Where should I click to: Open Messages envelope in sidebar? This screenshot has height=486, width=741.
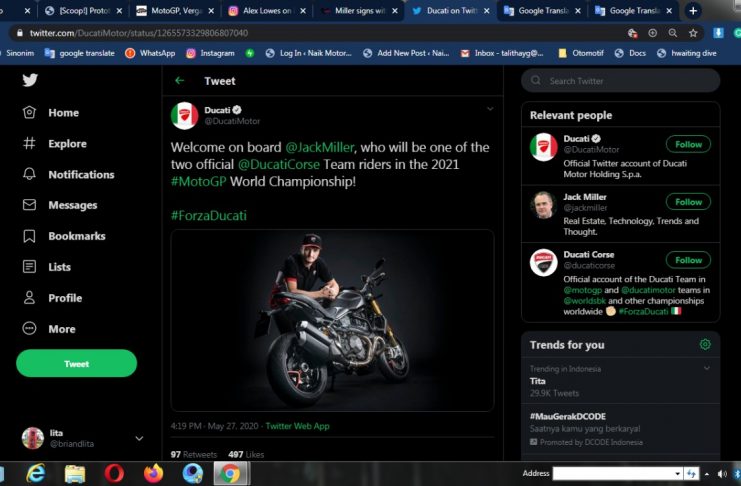click(30, 205)
